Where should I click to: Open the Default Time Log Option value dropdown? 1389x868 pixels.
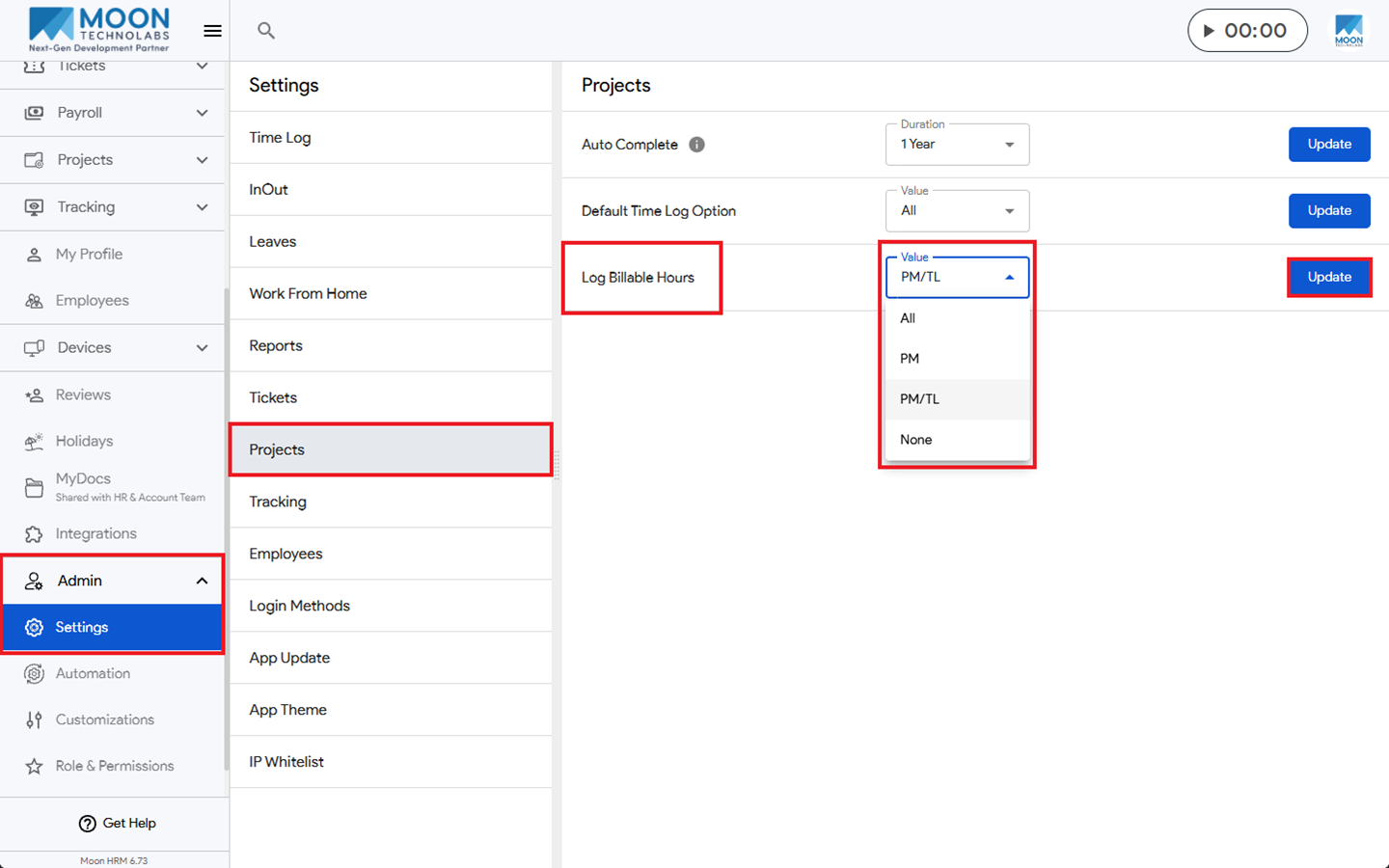[x=957, y=211]
